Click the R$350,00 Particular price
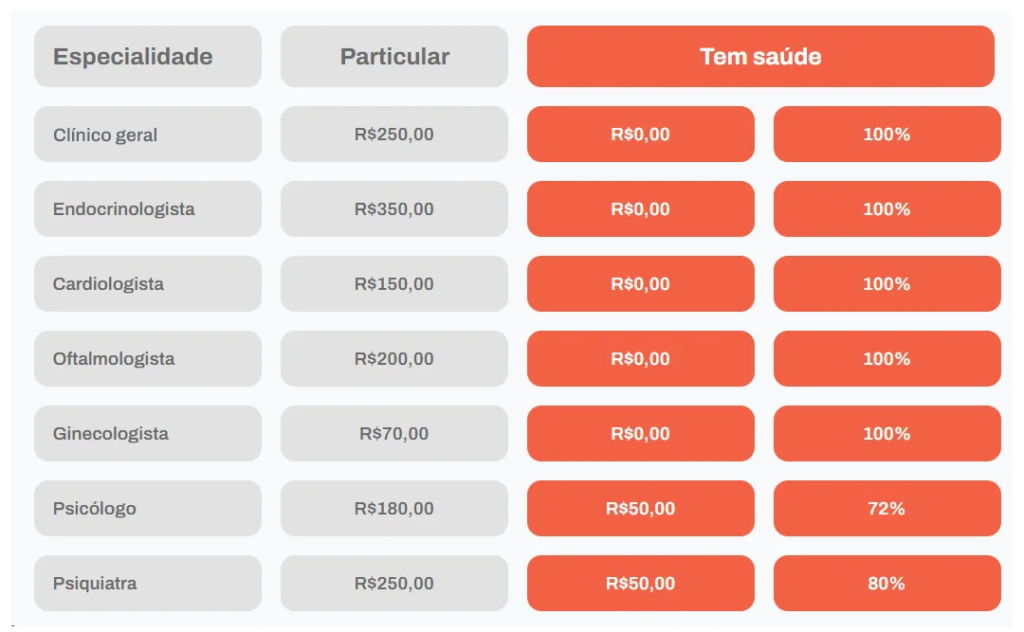Image resolution: width=1024 pixels, height=632 pixels. pyautogui.click(x=394, y=209)
